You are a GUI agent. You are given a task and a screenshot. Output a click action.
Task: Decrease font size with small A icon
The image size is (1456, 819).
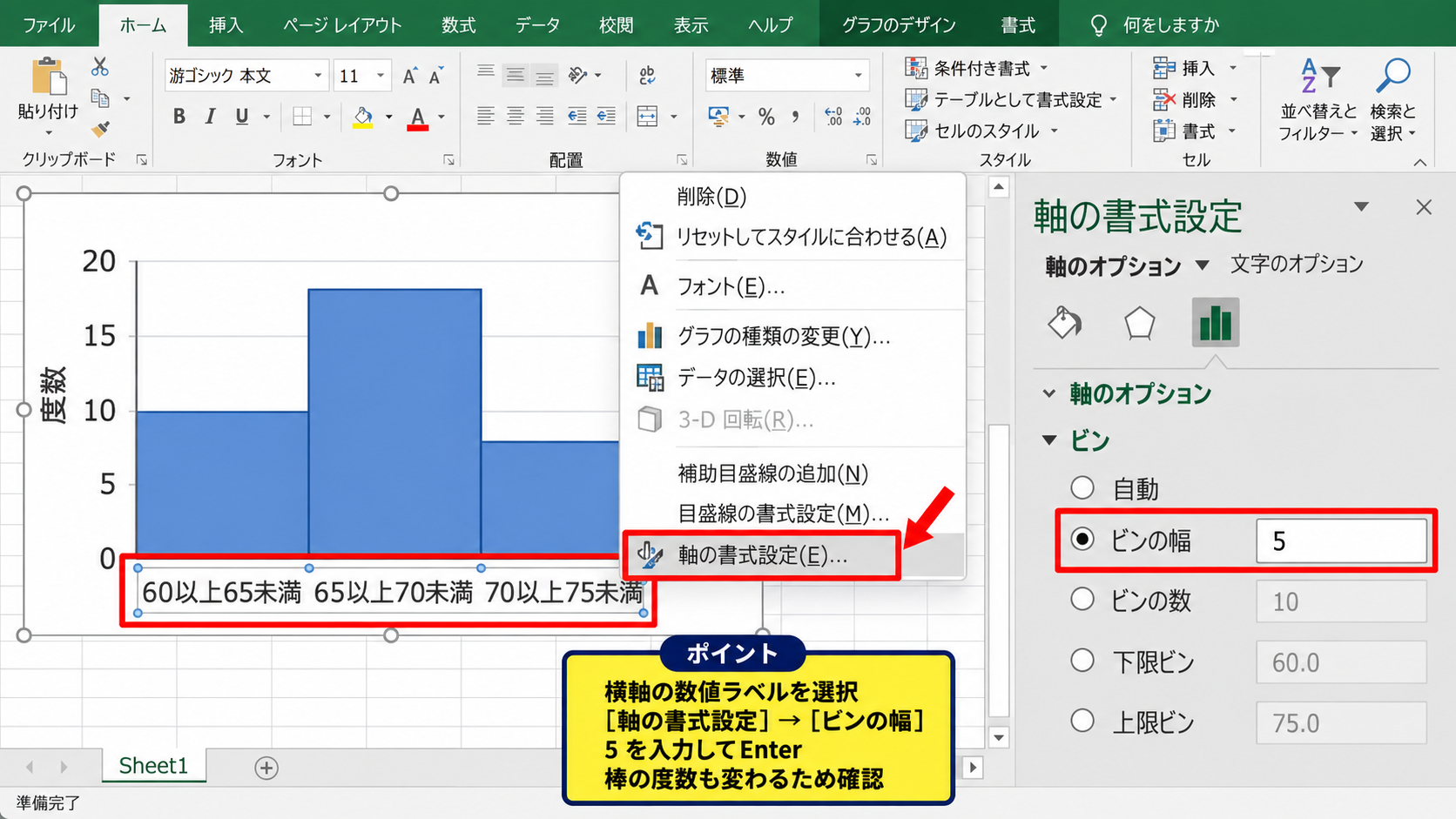(x=436, y=77)
